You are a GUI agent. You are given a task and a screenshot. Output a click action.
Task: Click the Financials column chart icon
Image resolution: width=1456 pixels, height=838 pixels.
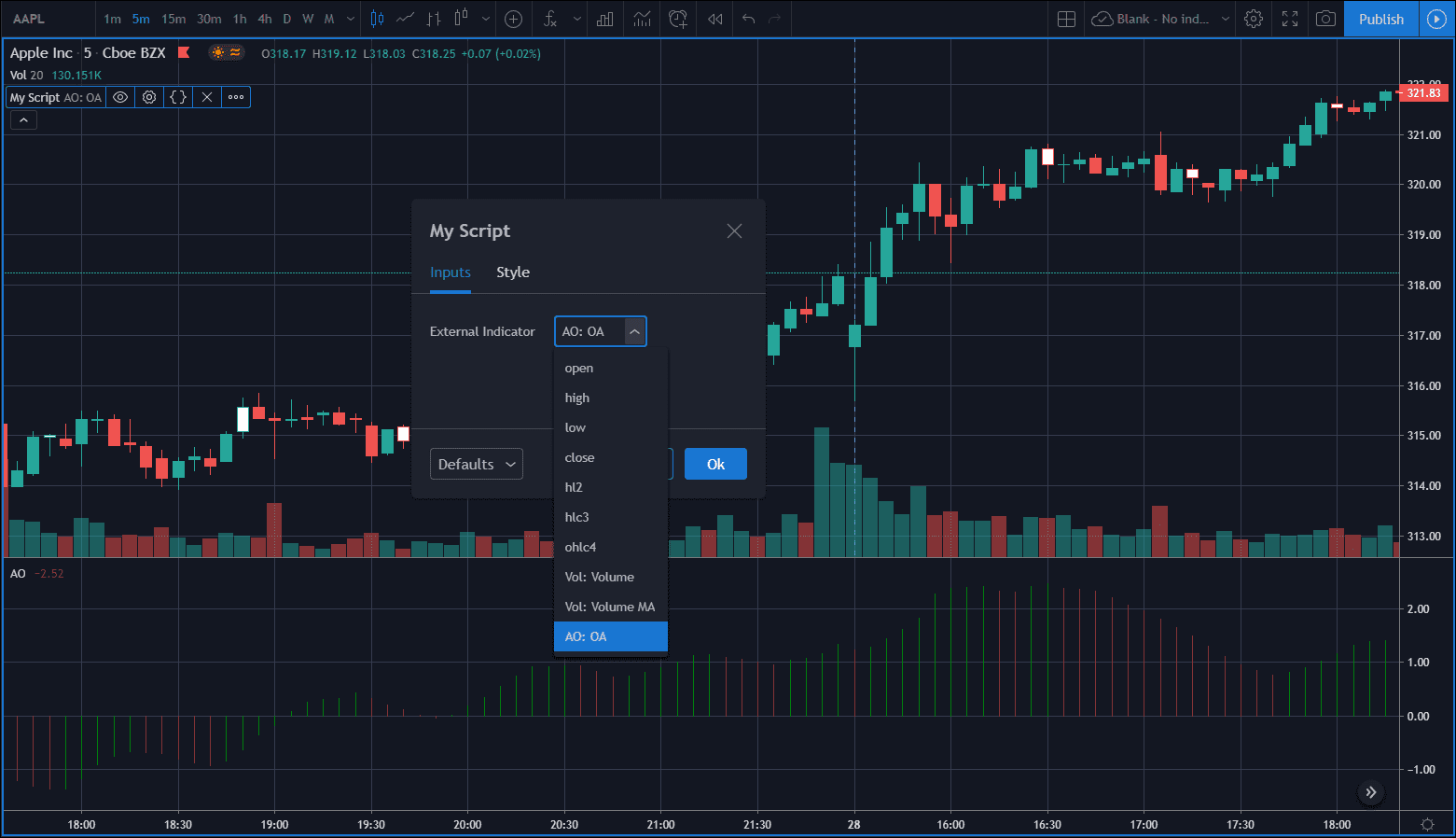coord(603,19)
